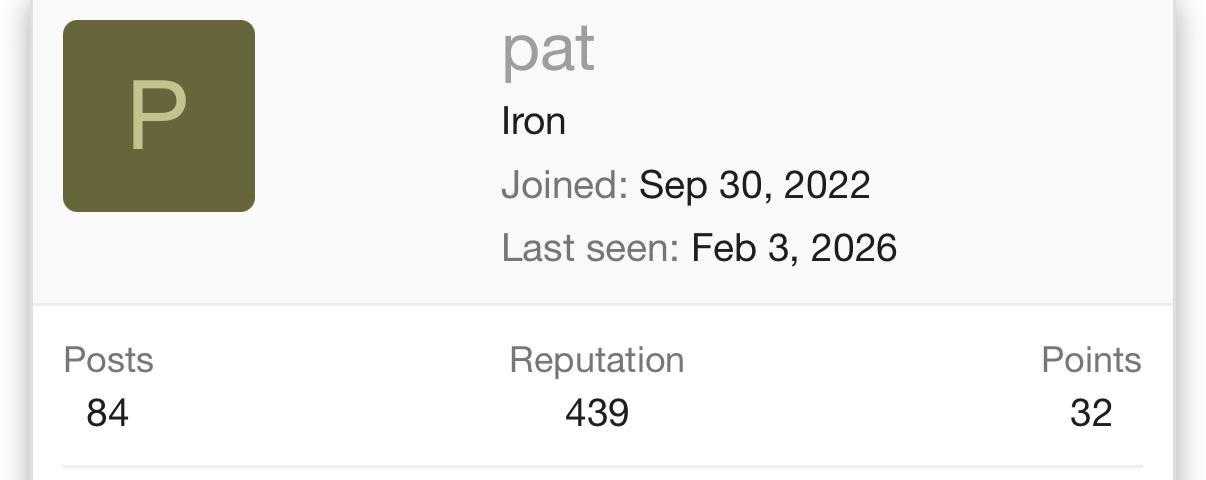
Task: Select the last seen date Feb 3, 2026
Action: pos(794,247)
